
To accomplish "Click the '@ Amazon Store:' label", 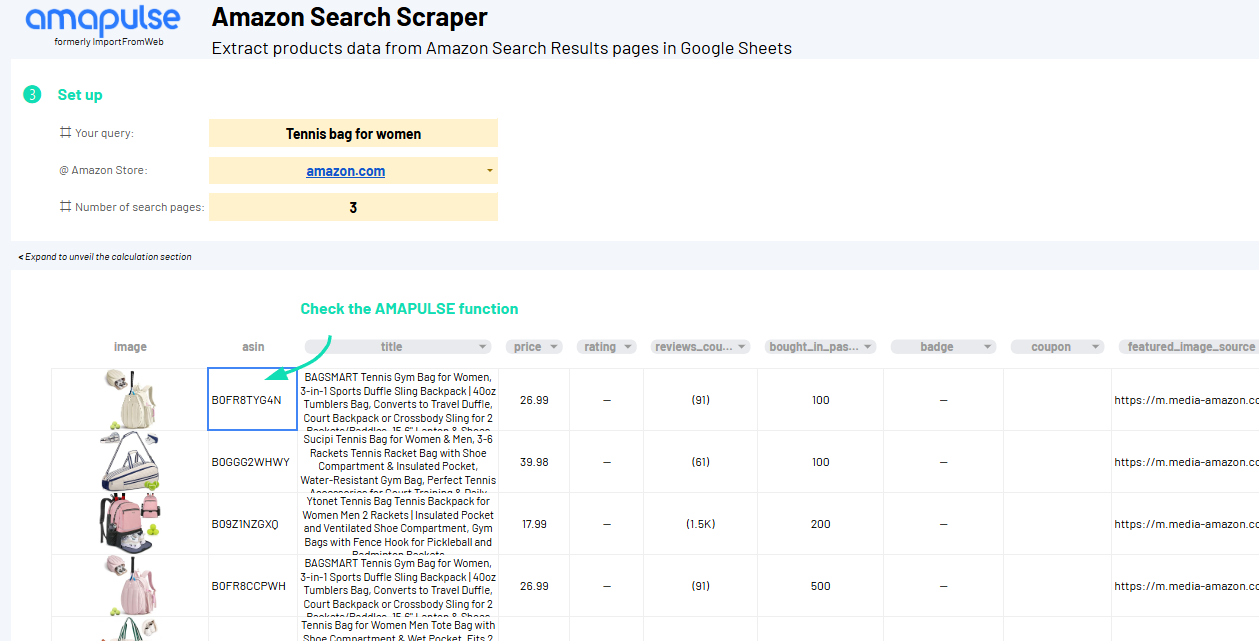I will pyautogui.click(x=103, y=170).
